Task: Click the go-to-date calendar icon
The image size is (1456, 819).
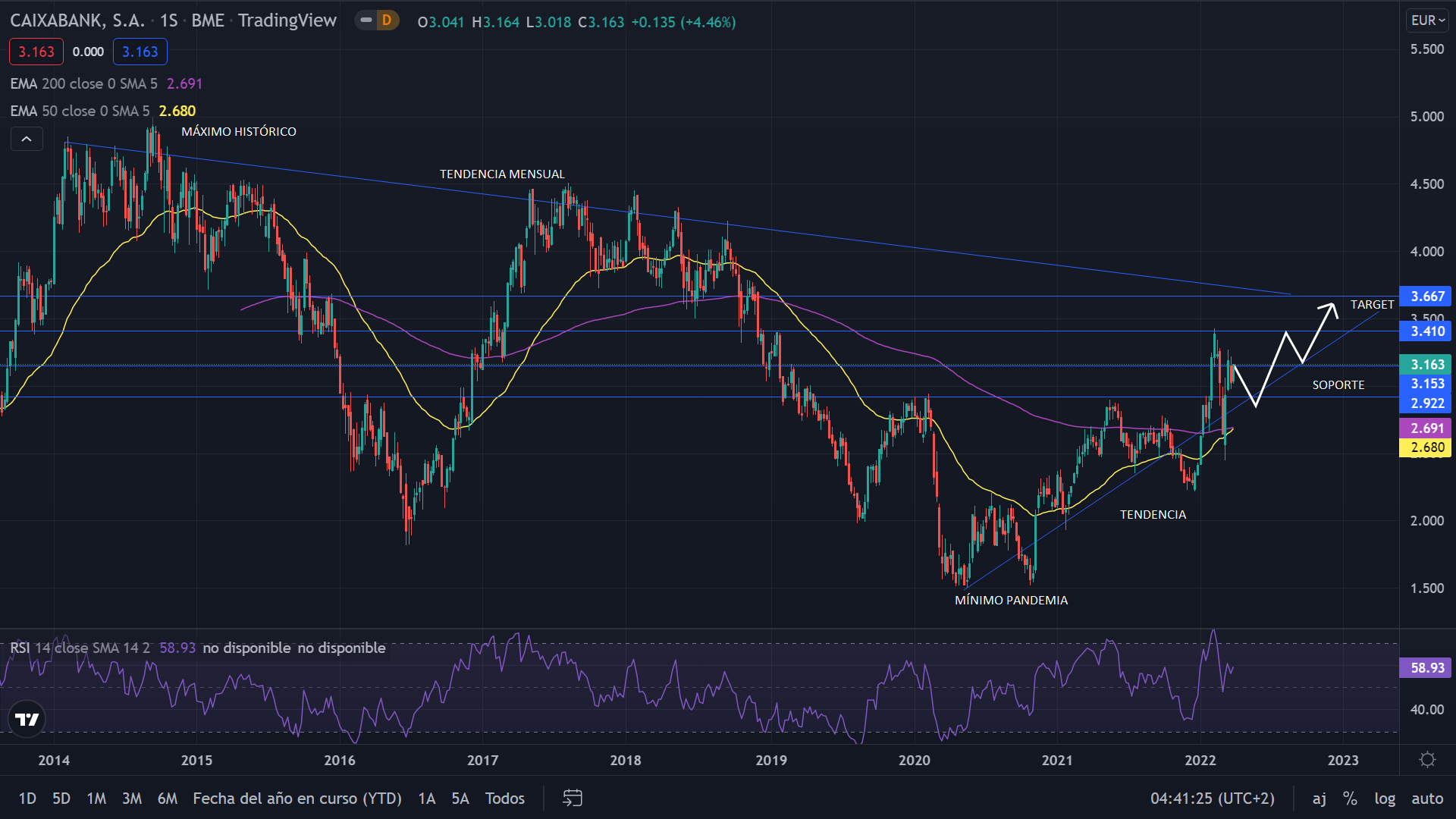Action: (x=573, y=798)
